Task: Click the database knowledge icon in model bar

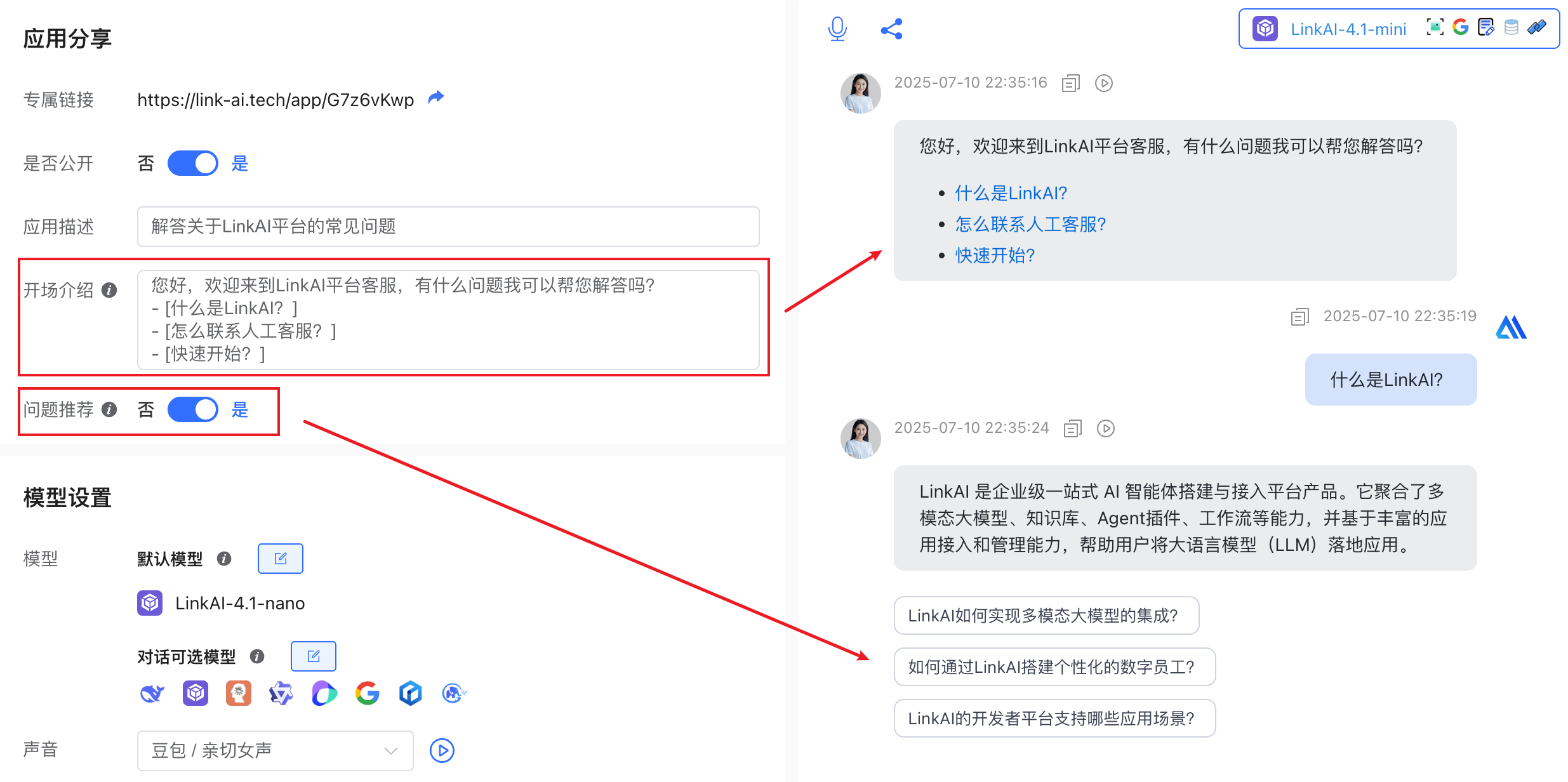Action: coord(1512,27)
